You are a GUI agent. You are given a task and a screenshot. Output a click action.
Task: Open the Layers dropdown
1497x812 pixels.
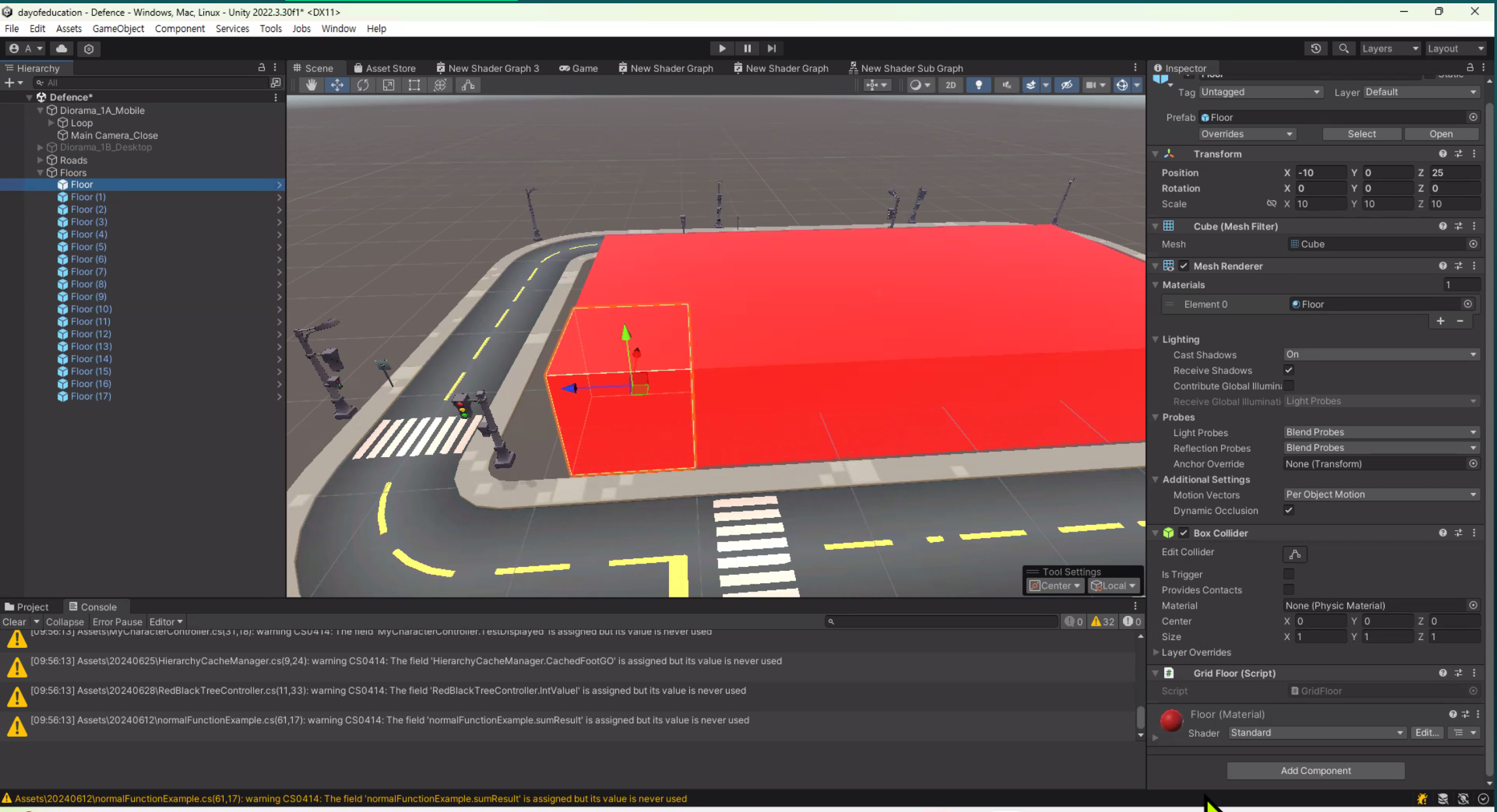[1389, 48]
